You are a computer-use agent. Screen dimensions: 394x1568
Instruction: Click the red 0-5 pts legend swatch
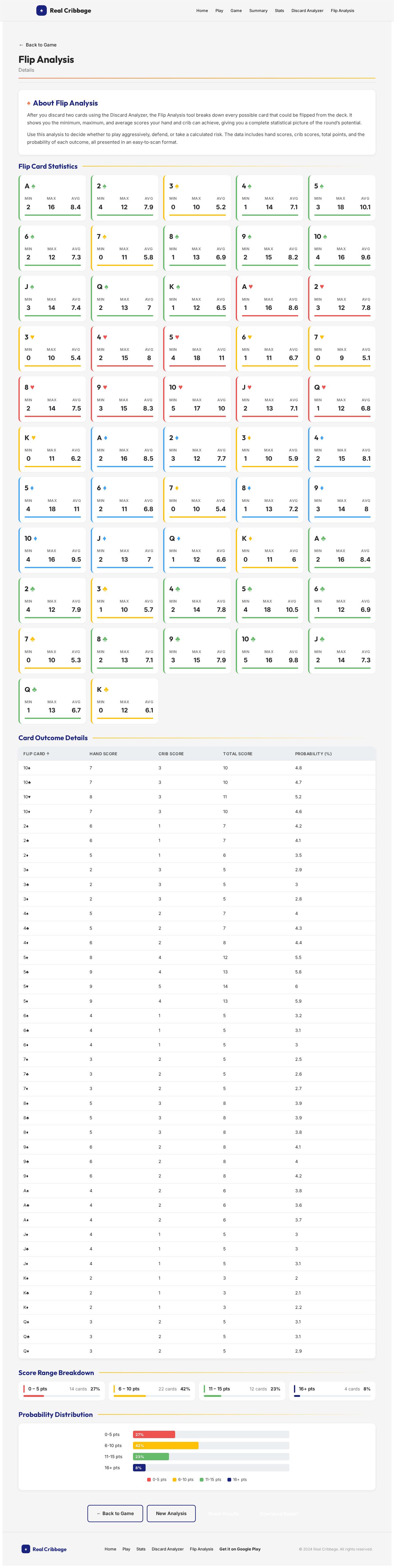(149, 1479)
